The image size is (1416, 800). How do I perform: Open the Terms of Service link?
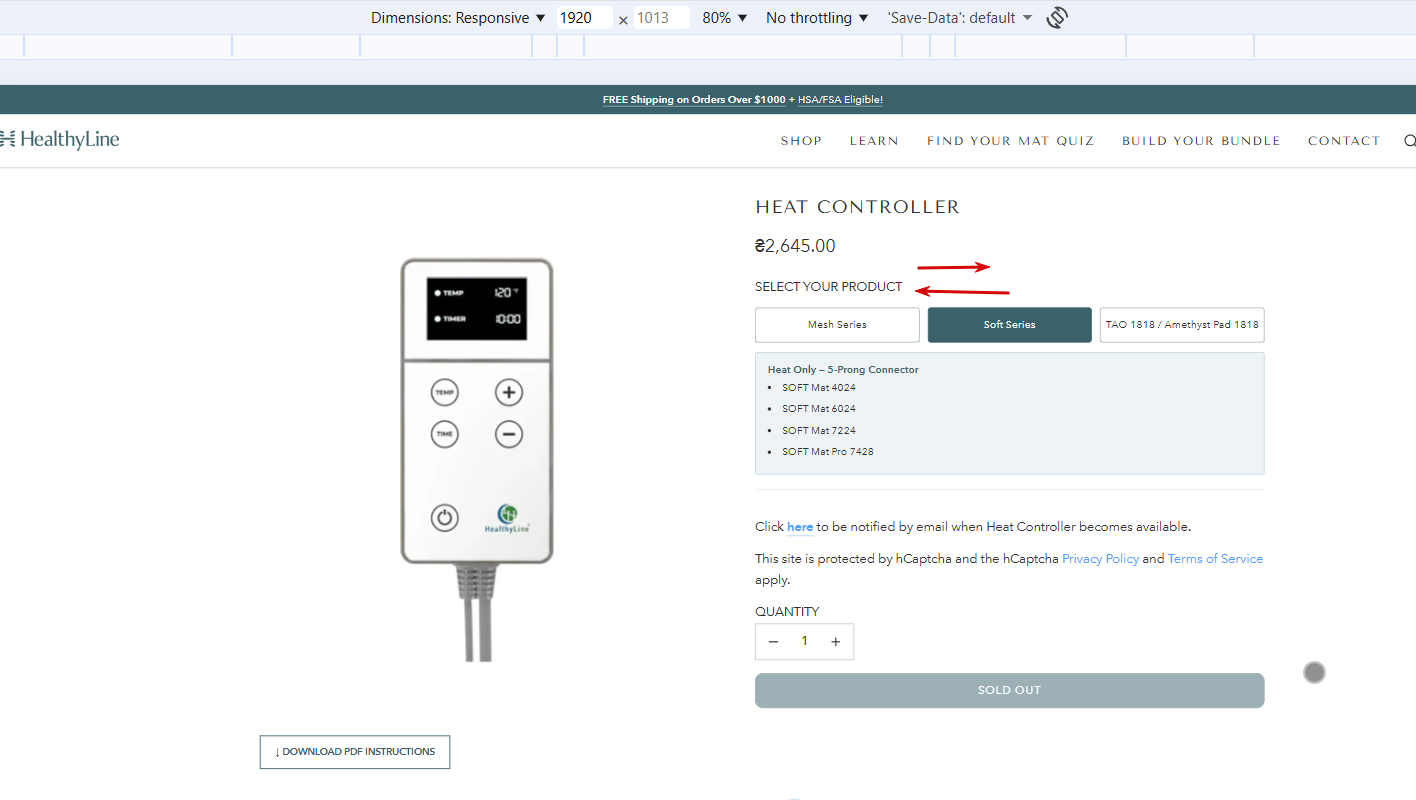coord(1215,559)
